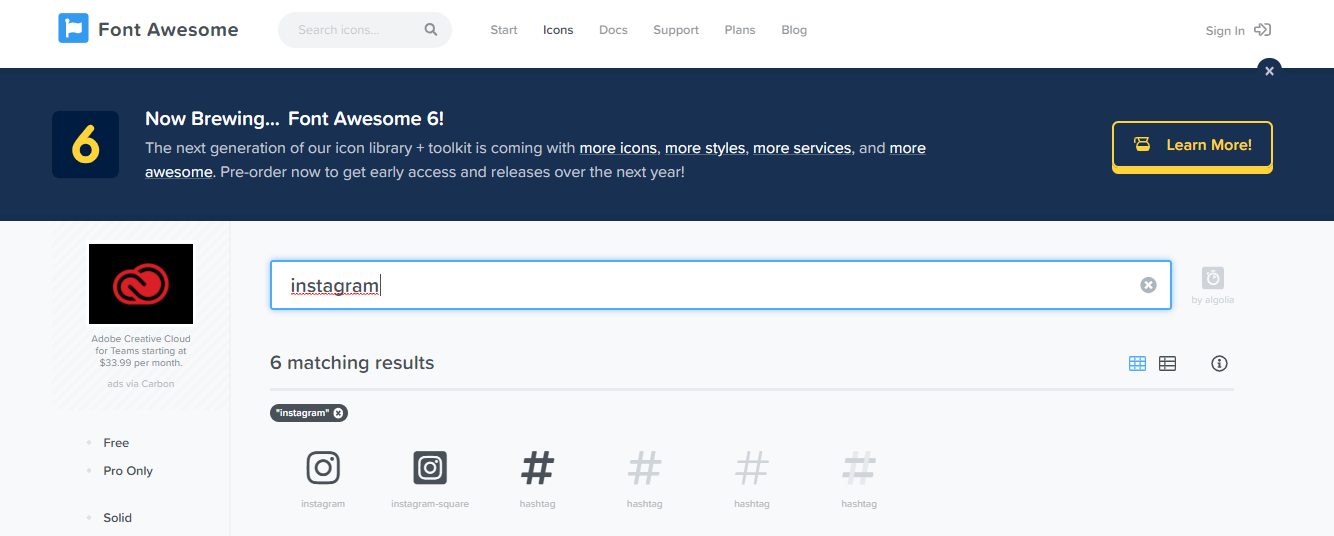This screenshot has height=536, width=1334.
Task: Go to the Docs page
Action: click(x=613, y=30)
